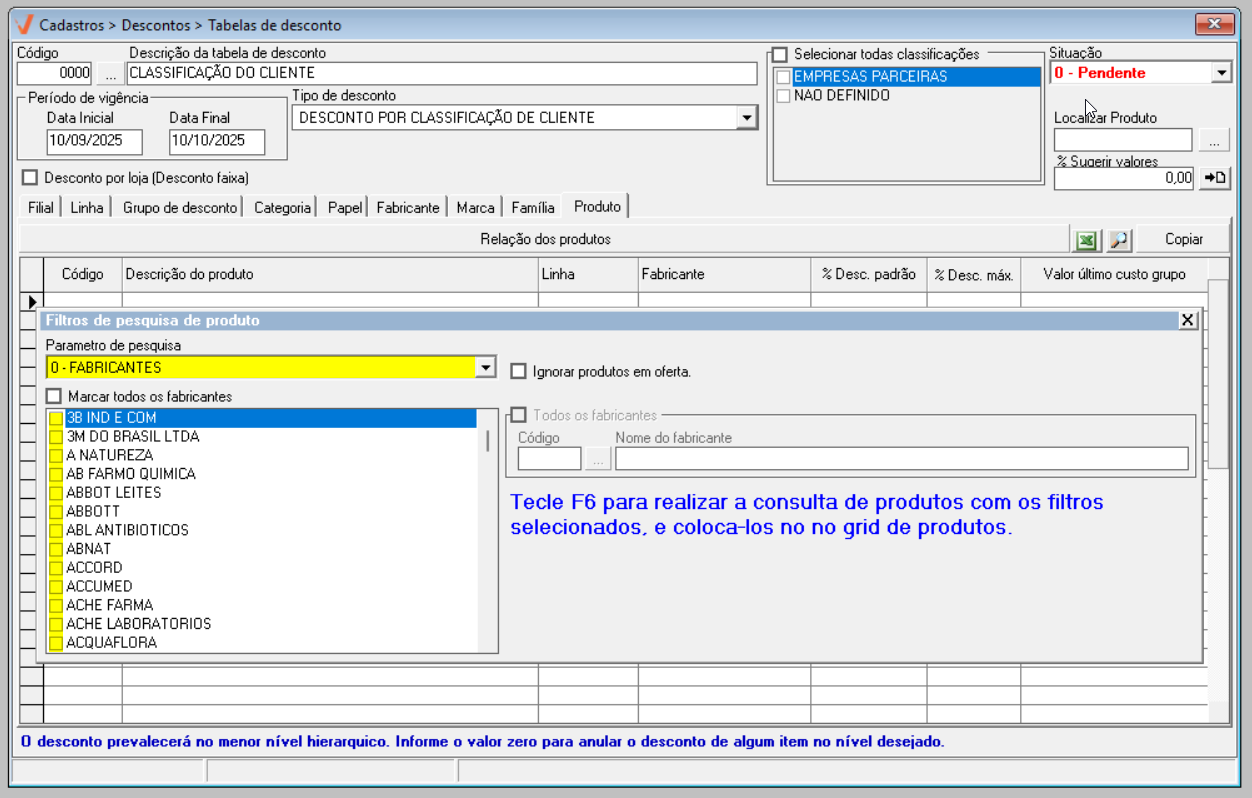Click the Excel export icon

point(1086,240)
